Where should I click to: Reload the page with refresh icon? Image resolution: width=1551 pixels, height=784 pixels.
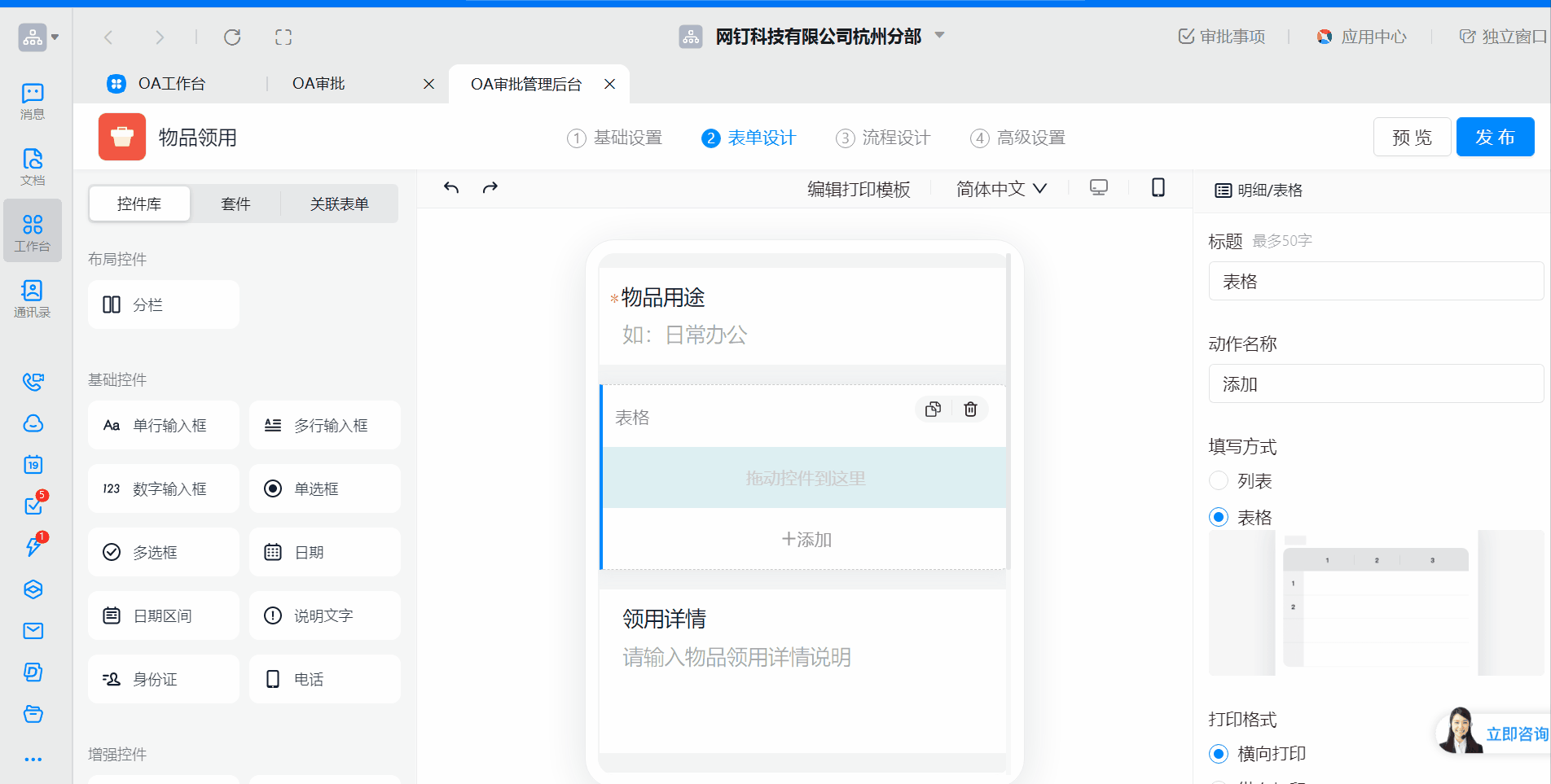(x=232, y=37)
